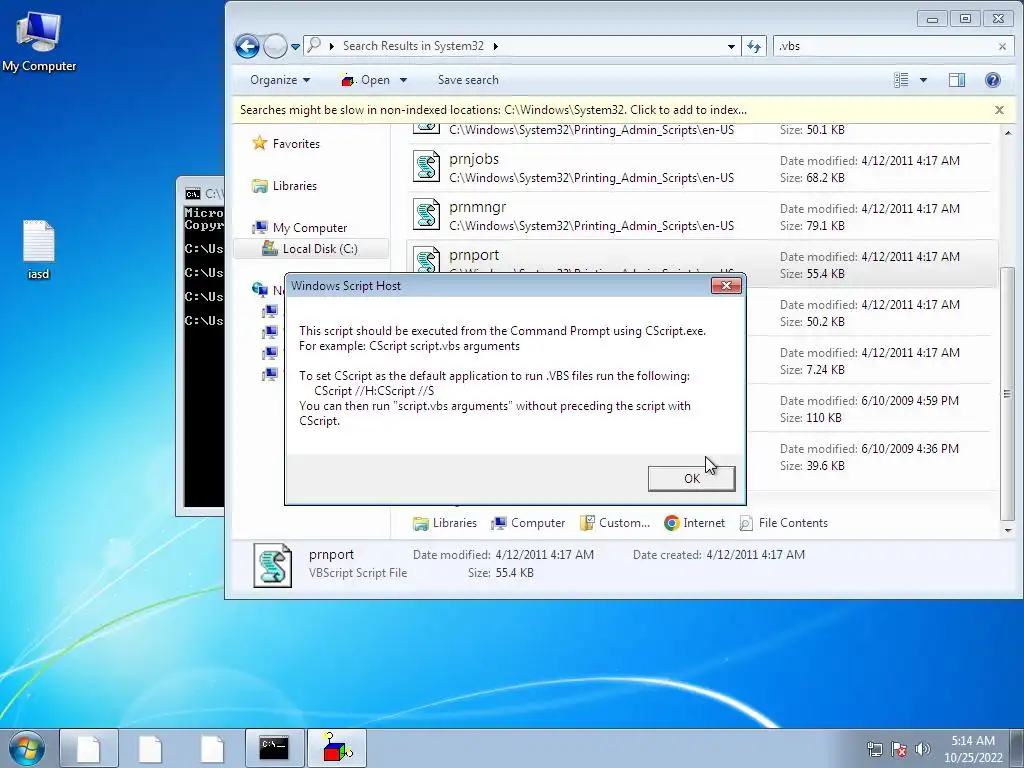This screenshot has height=768, width=1024.
Task: Open the network tray icon
Action: 874,749
